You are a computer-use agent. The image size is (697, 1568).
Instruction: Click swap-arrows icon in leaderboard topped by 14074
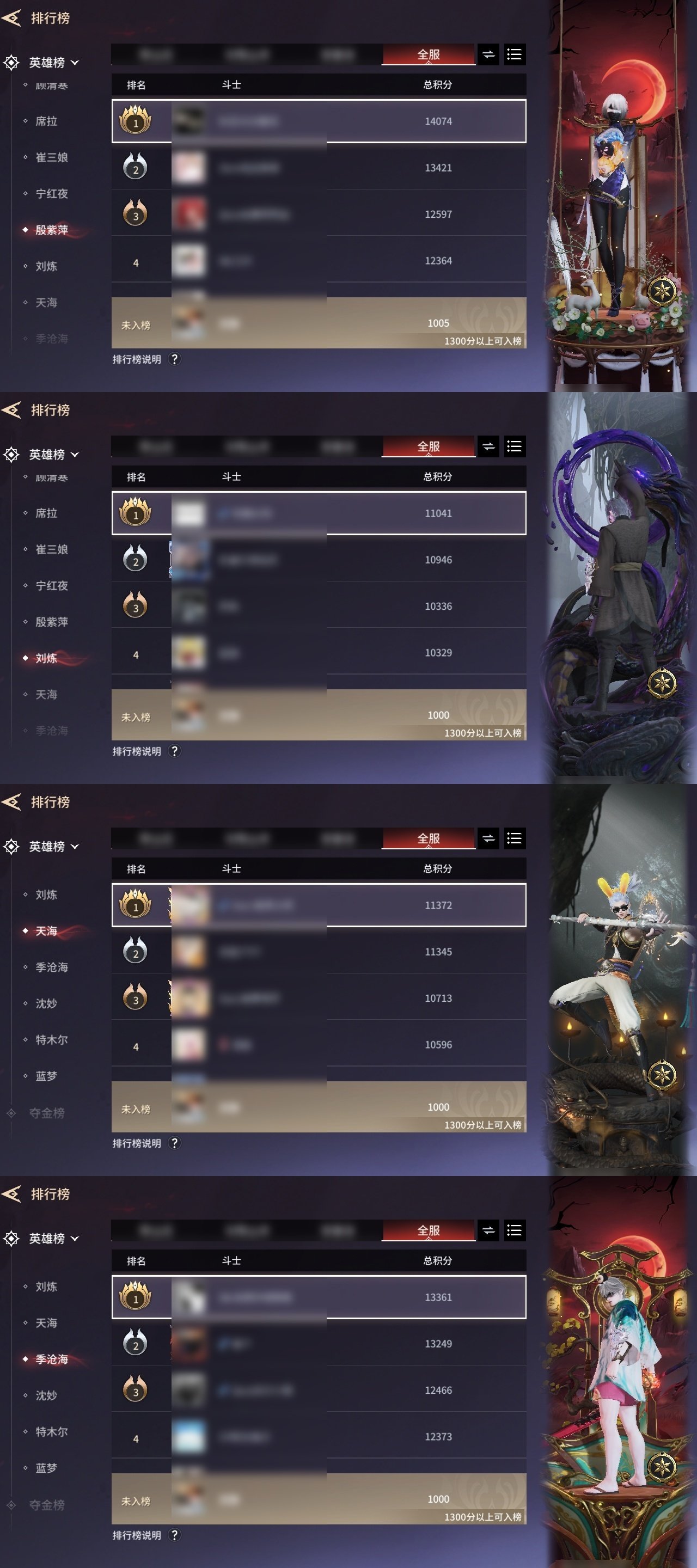[488, 55]
